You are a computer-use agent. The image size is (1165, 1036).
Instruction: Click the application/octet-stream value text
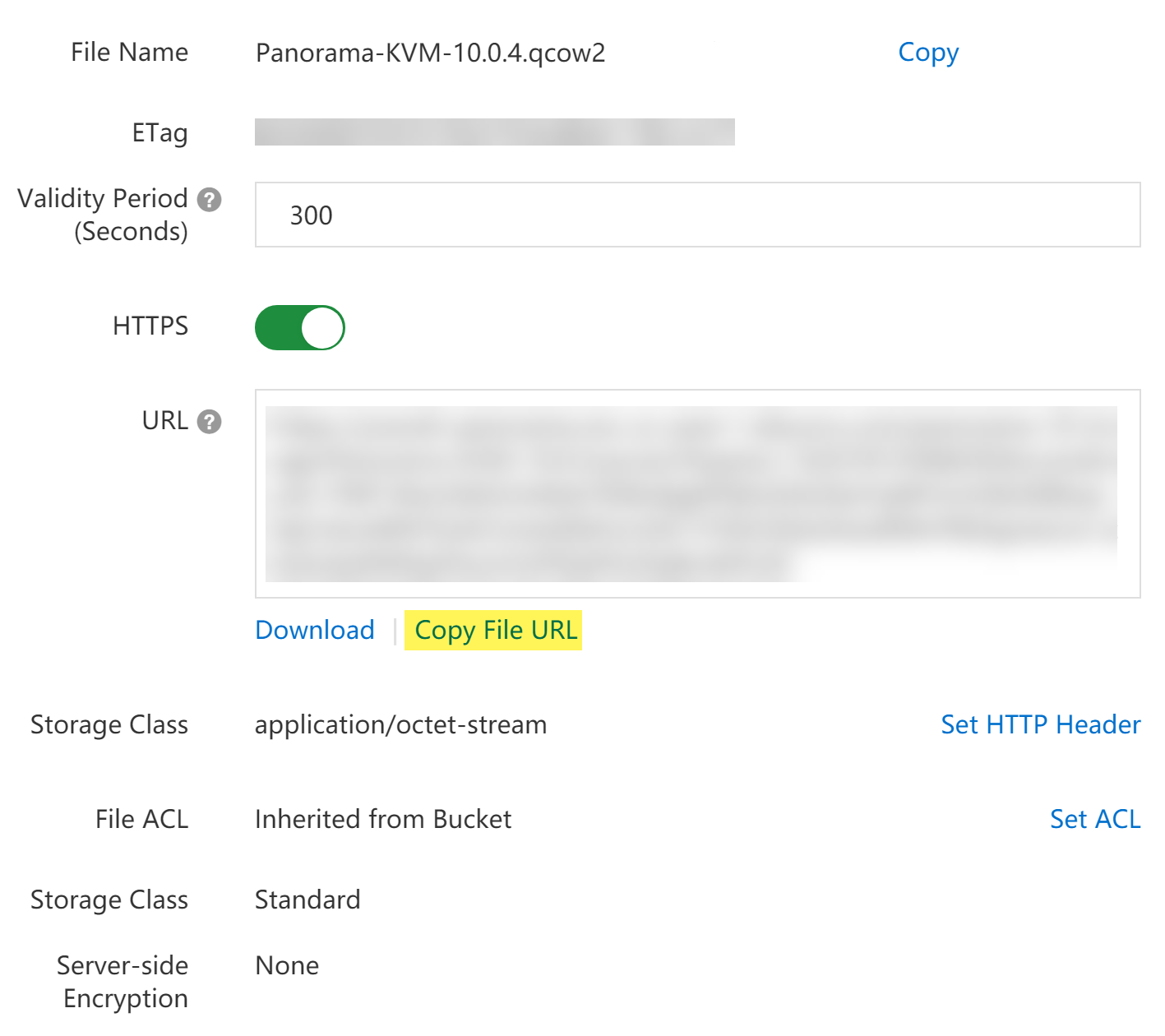(400, 724)
